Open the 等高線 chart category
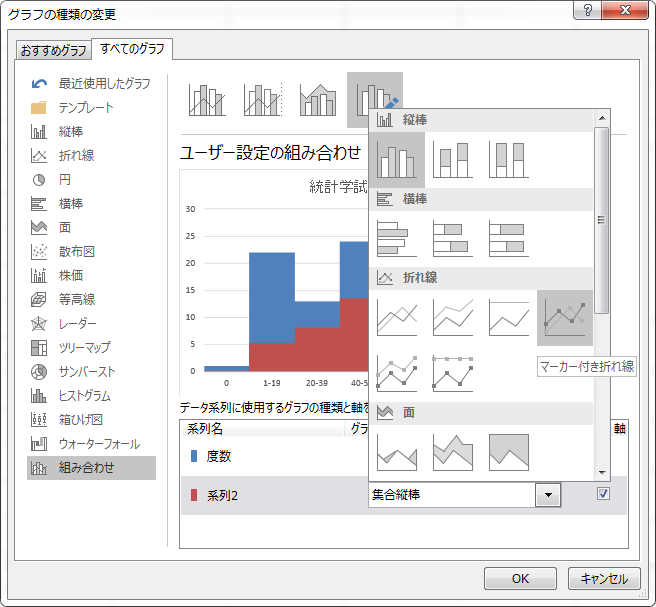 pos(91,300)
